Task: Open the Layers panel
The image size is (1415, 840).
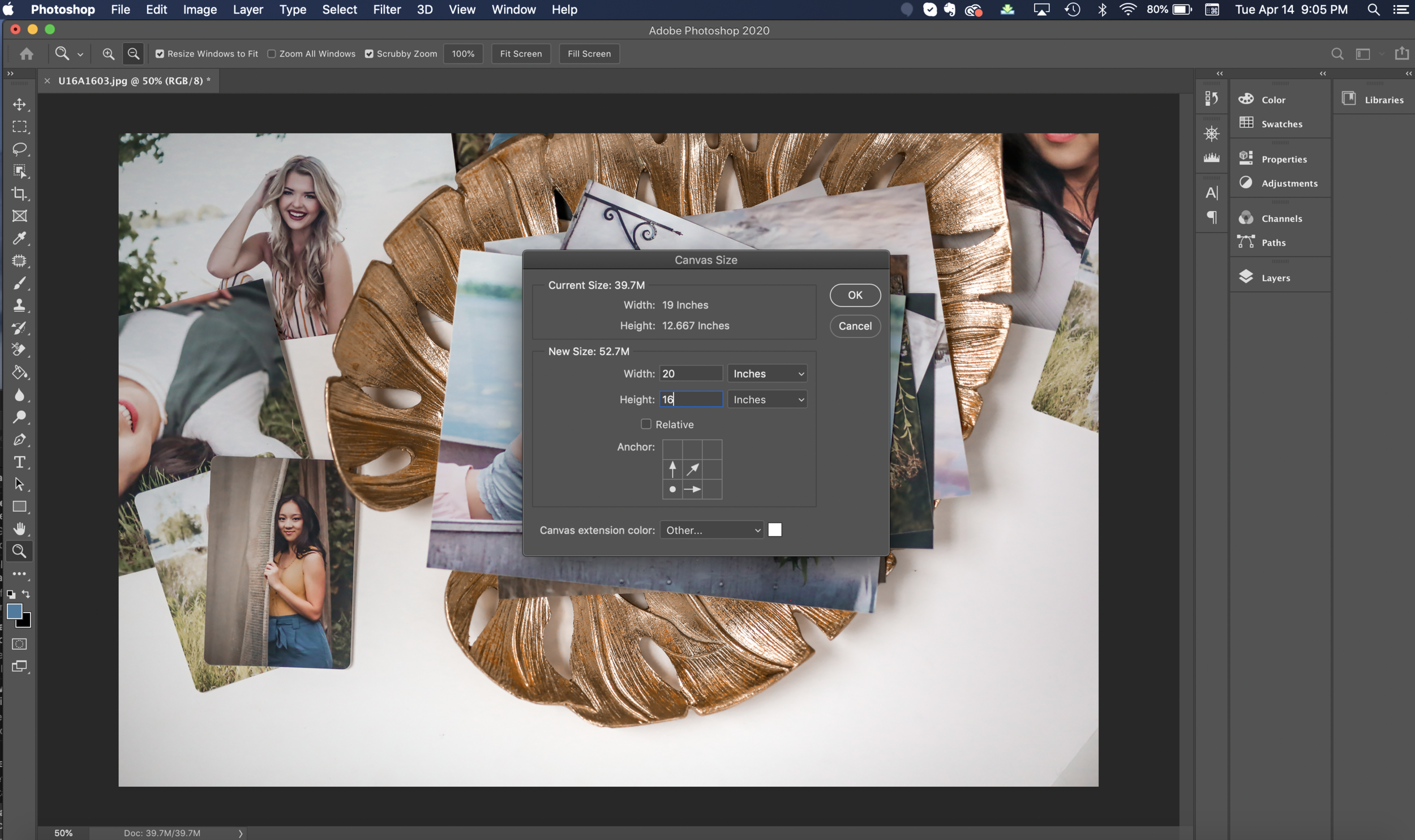Action: pyautogui.click(x=1275, y=277)
